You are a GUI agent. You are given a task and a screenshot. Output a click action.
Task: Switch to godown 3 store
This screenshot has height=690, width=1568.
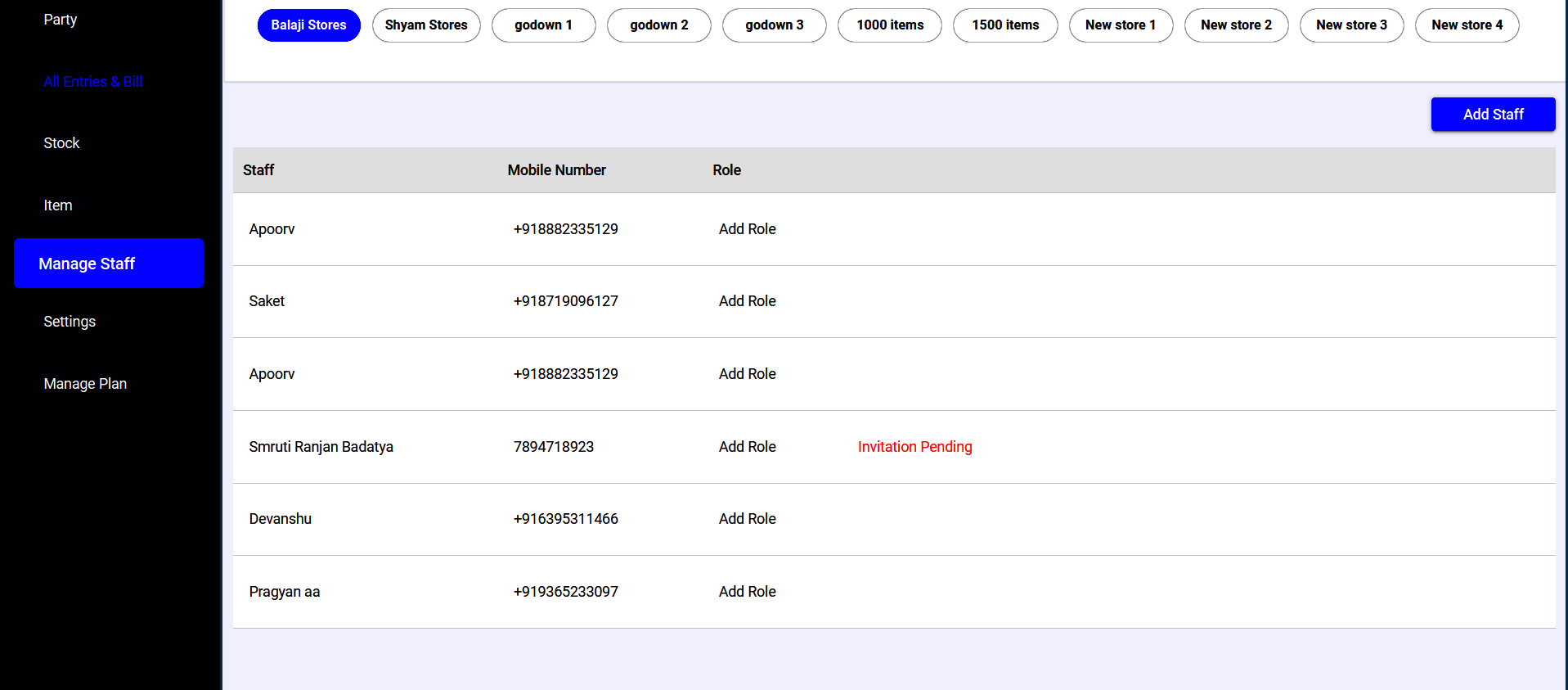(774, 25)
